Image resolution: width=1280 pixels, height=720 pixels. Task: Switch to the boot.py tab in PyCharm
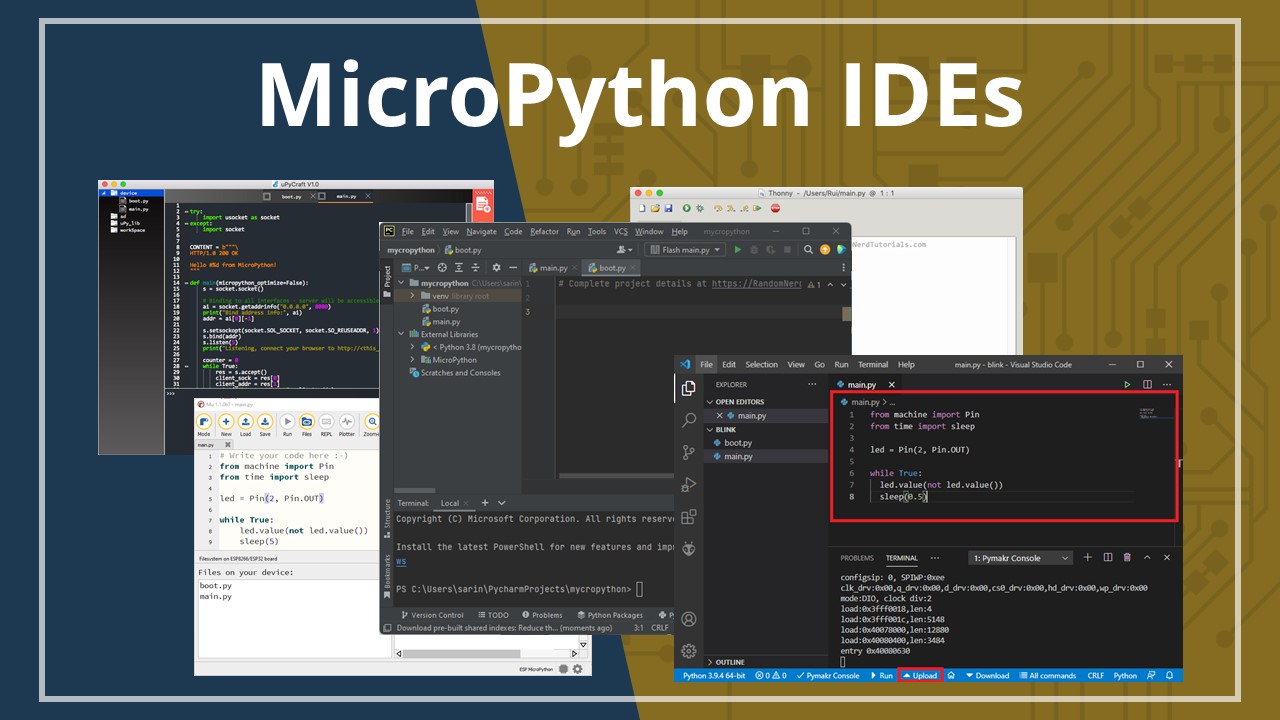click(x=612, y=268)
